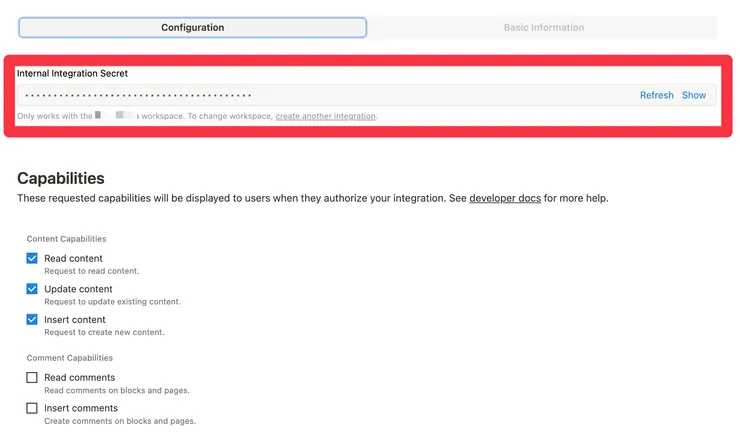This screenshot has width=740, height=435.
Task: Switch to the Configuration tab
Action: tap(193, 27)
